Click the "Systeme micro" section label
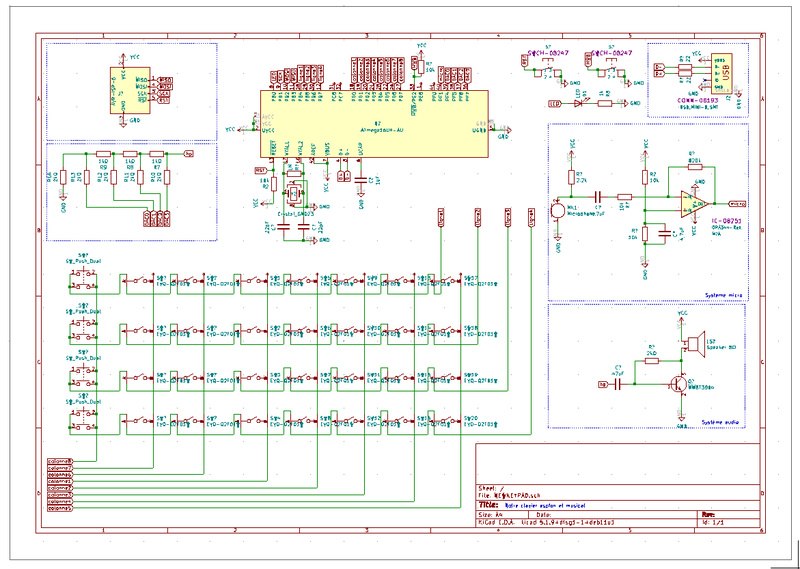Image resolution: width=800 pixels, height=569 pixels. (722, 296)
